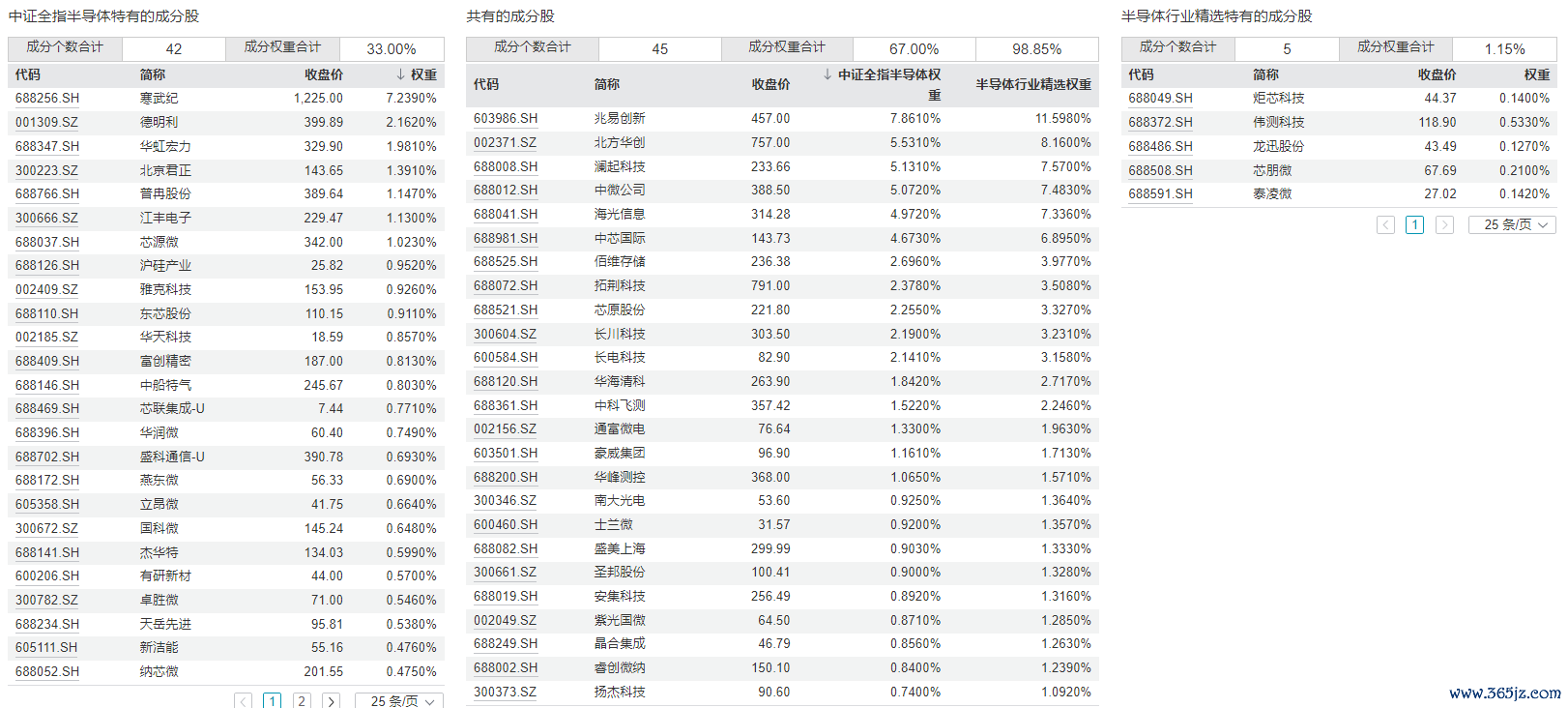The image size is (1568, 708).
Task: Select page 2 in left table pagination
Action: (x=302, y=701)
